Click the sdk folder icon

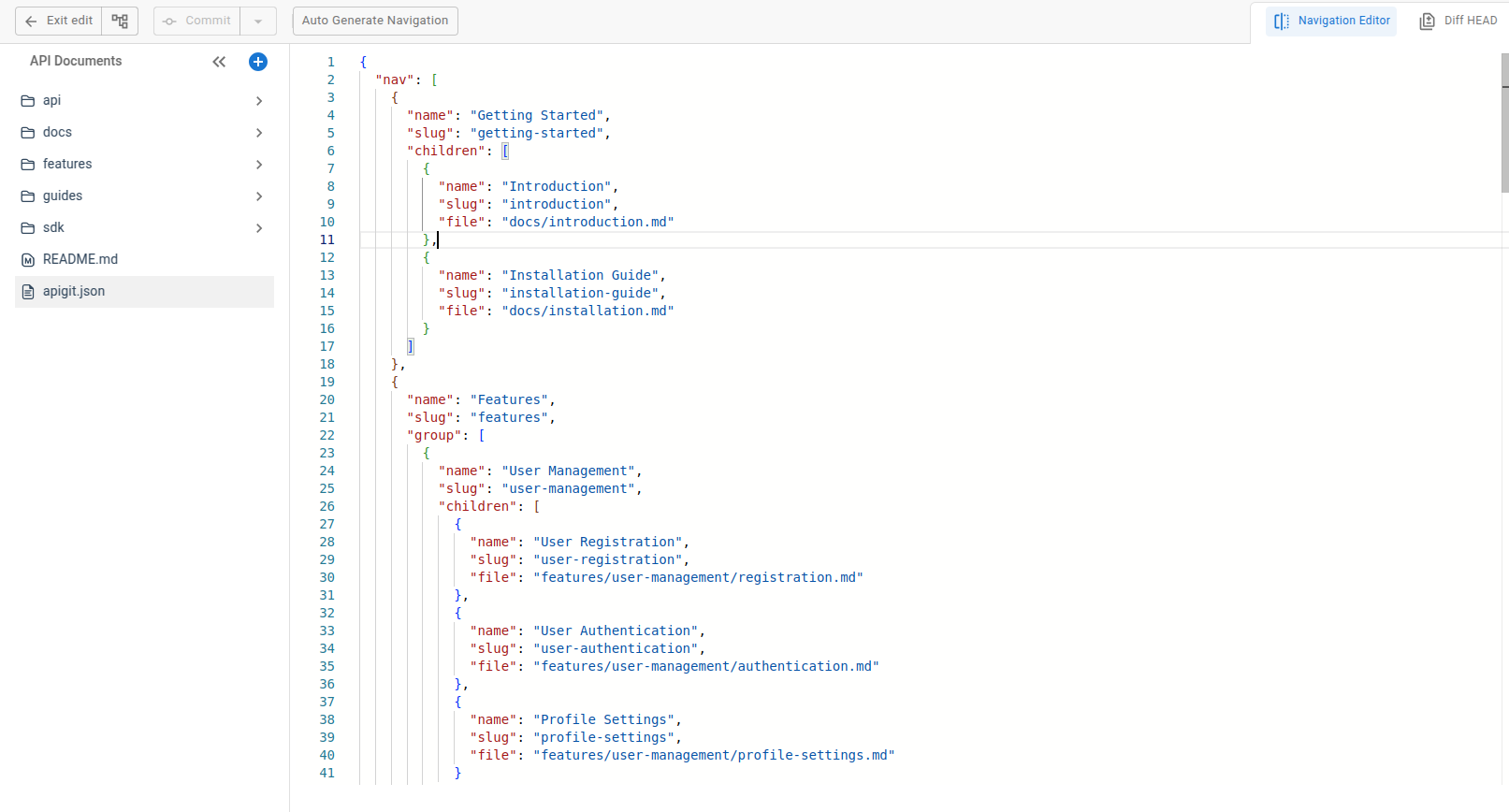[28, 228]
